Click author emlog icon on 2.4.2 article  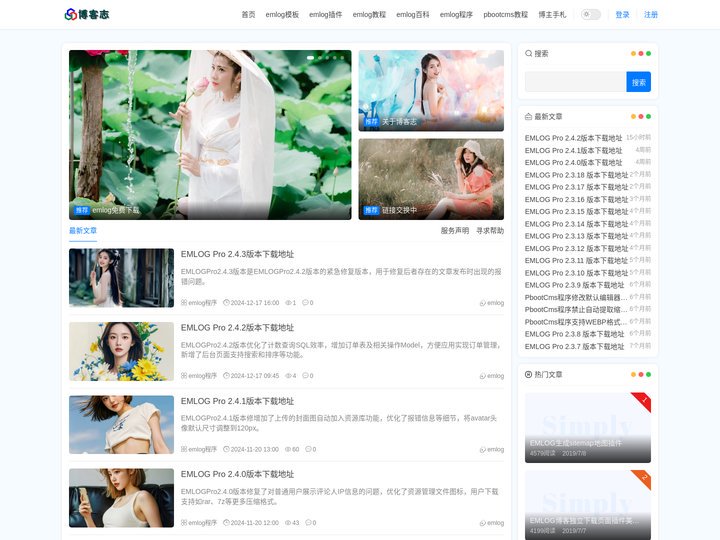(483, 376)
